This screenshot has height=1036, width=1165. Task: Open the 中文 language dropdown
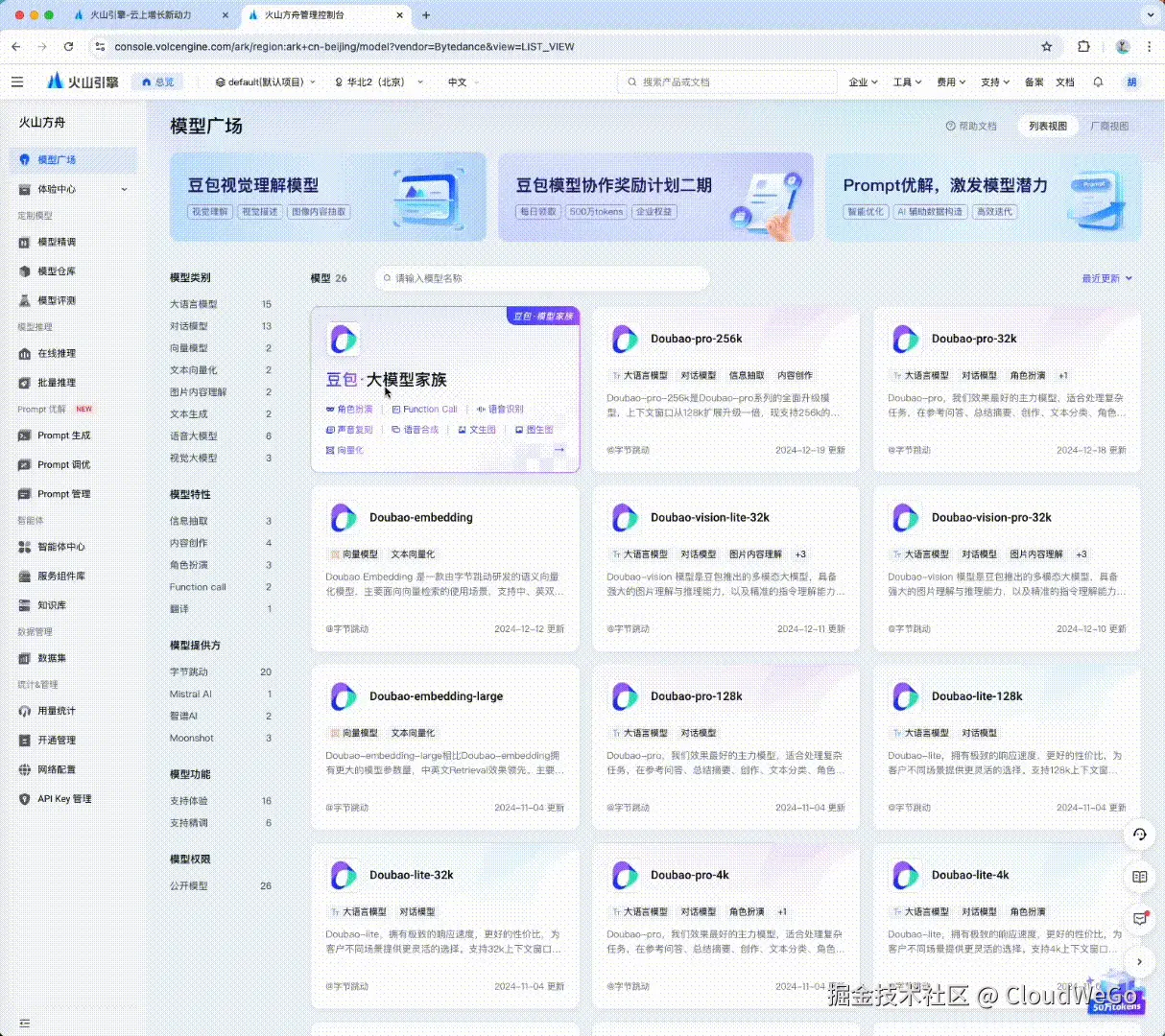coord(464,82)
